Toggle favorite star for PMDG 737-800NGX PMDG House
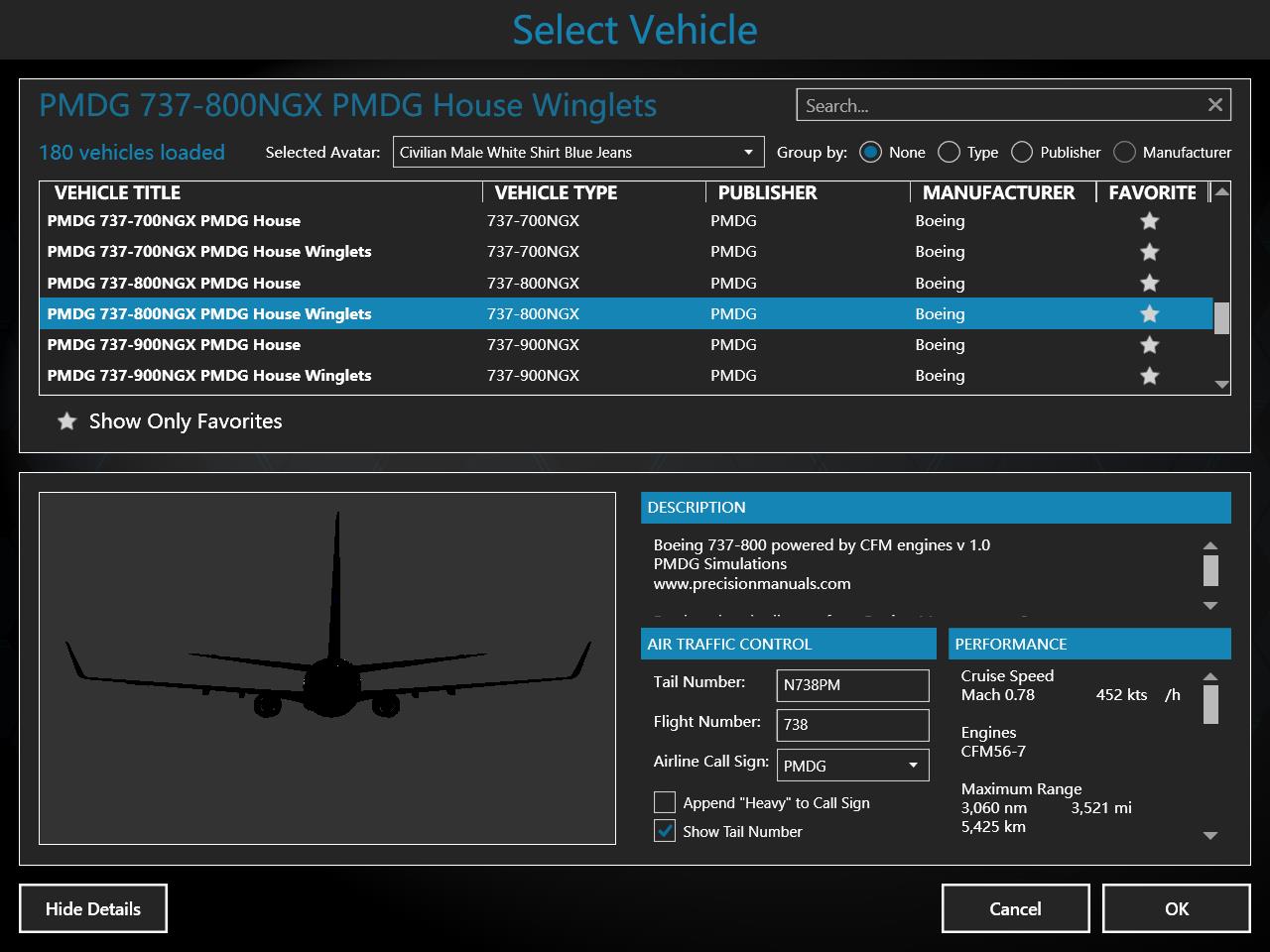The height and width of the screenshot is (952, 1270). click(x=1149, y=283)
